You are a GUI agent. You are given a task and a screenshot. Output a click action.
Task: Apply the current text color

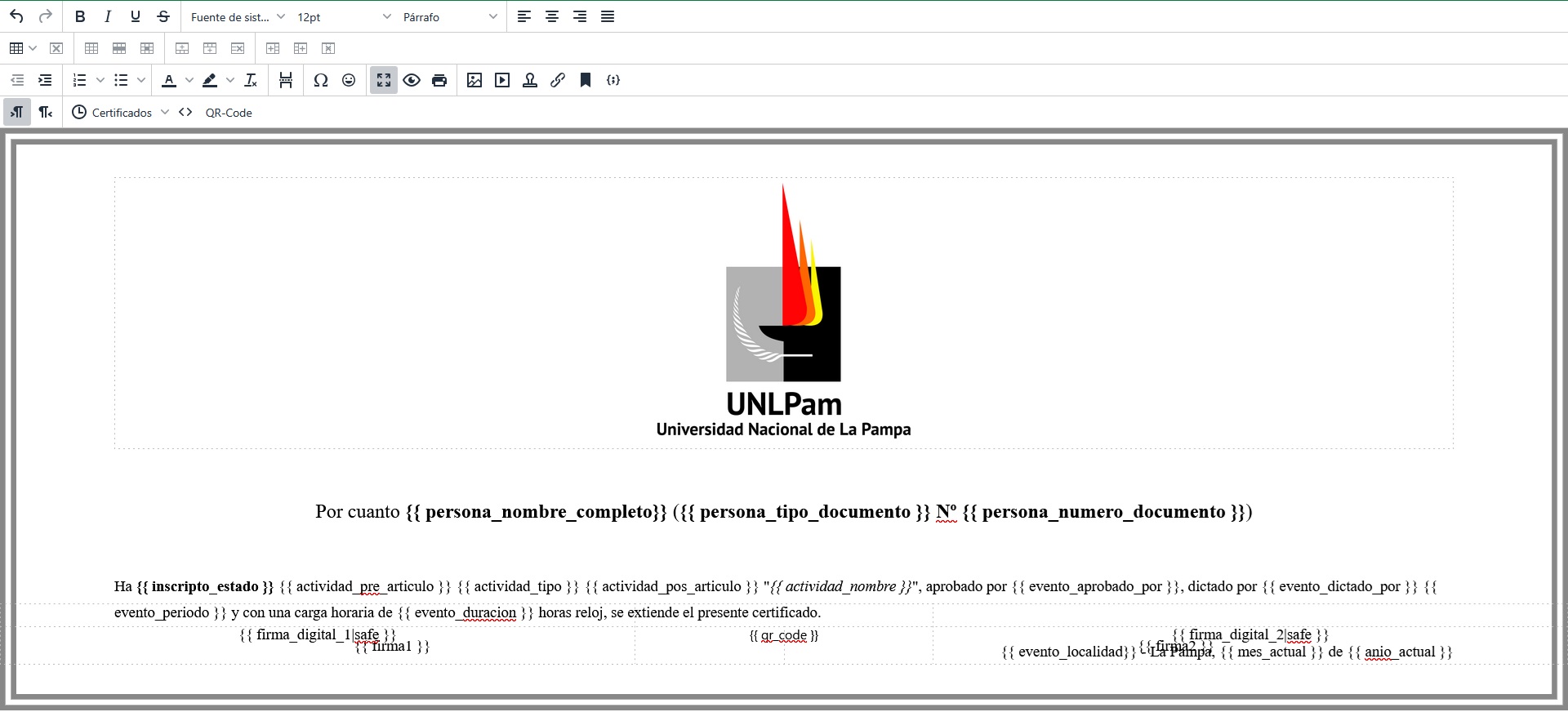tap(169, 80)
